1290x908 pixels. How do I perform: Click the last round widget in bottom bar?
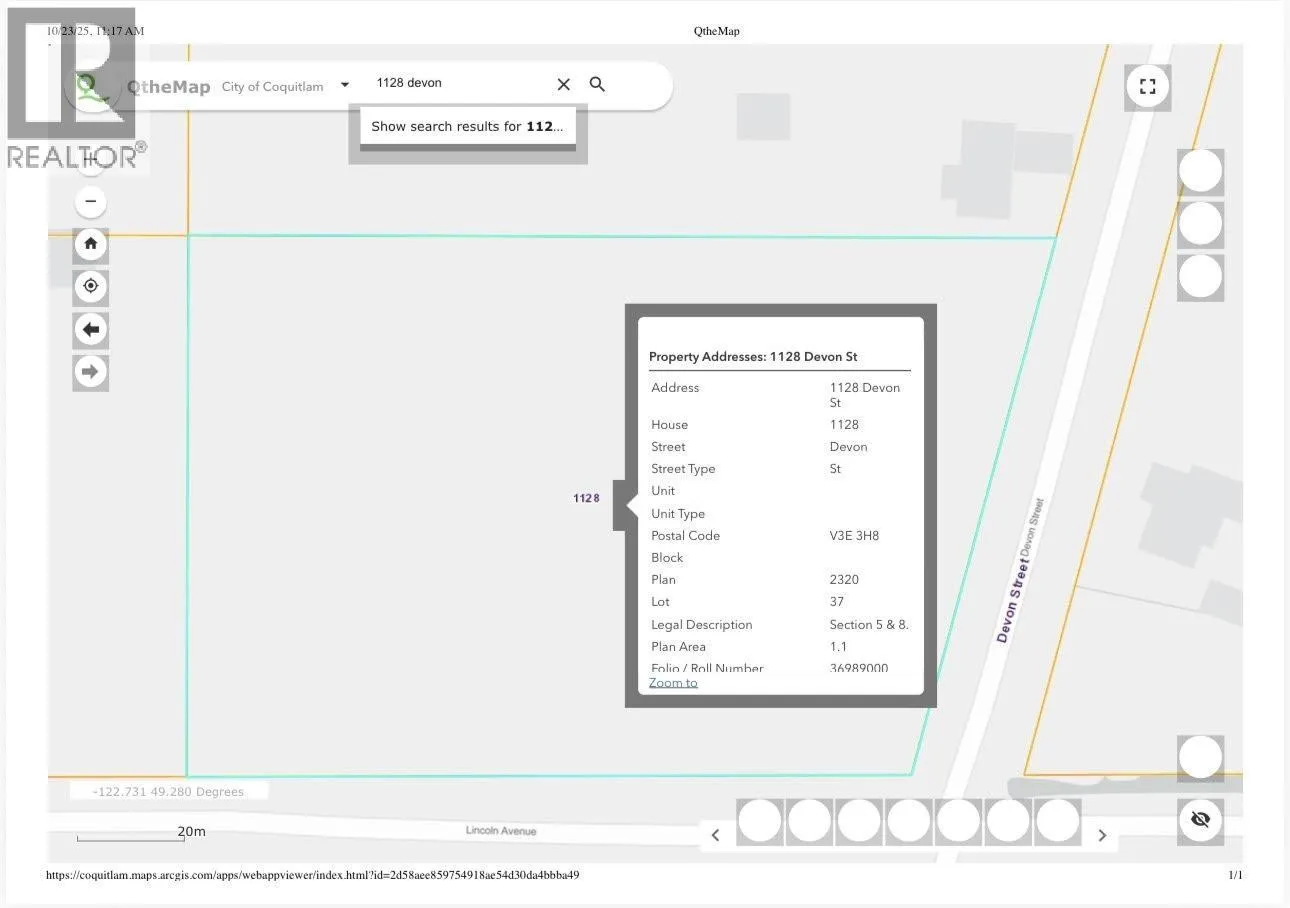tap(1057, 821)
